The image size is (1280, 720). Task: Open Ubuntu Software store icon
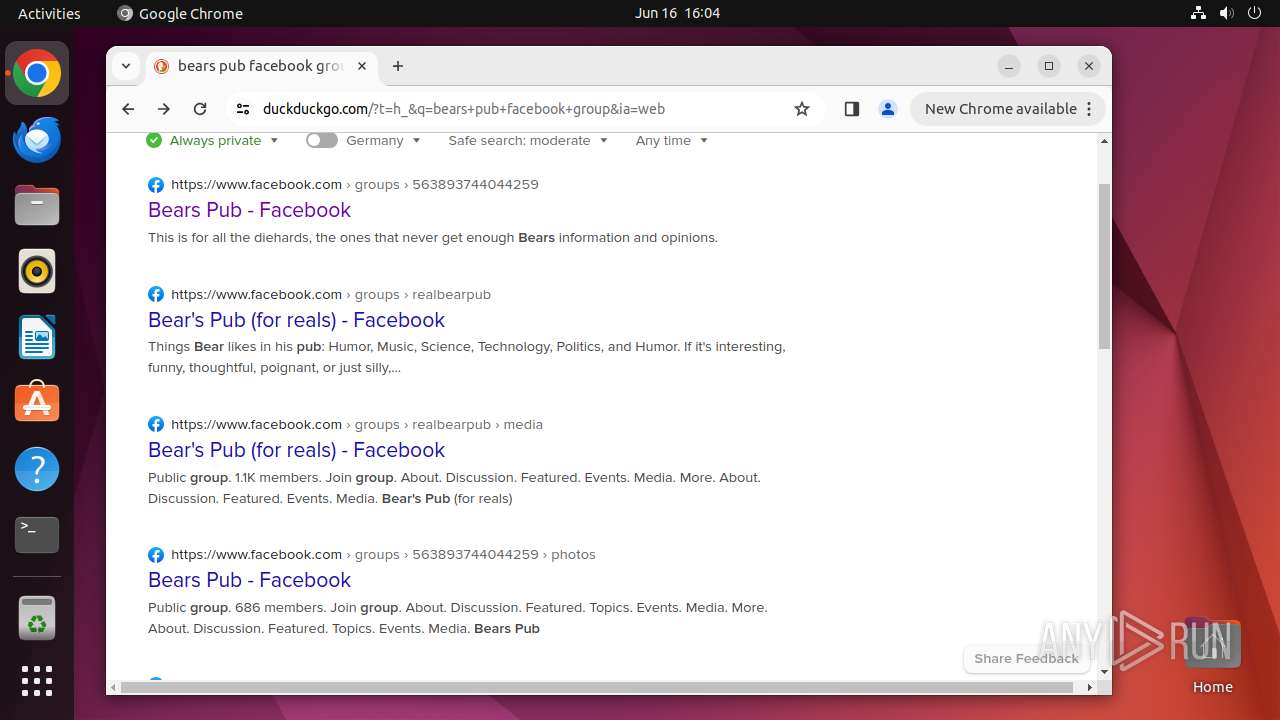coord(37,403)
